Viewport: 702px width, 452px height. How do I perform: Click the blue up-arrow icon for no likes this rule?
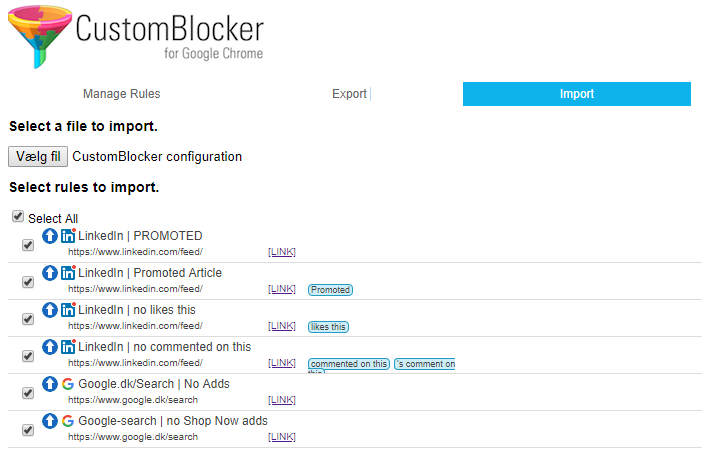[x=50, y=310]
